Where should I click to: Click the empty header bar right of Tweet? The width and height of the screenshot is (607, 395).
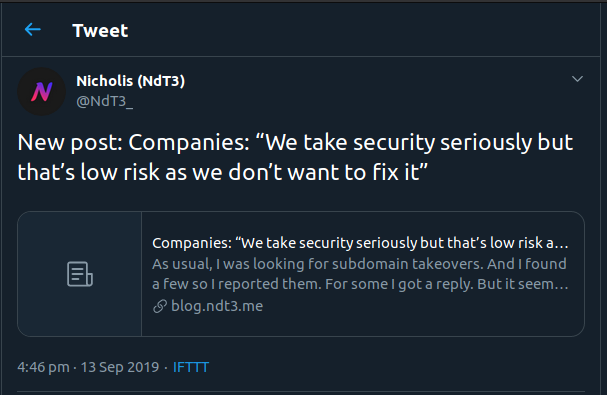click(364, 30)
